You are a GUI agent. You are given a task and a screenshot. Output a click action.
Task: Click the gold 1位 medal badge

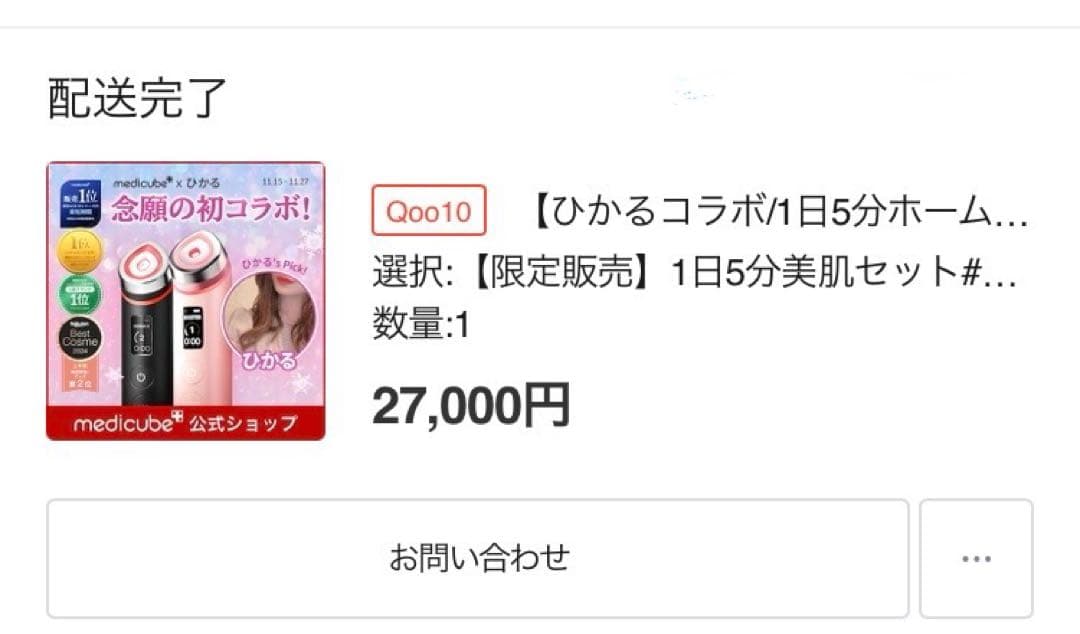click(79, 250)
